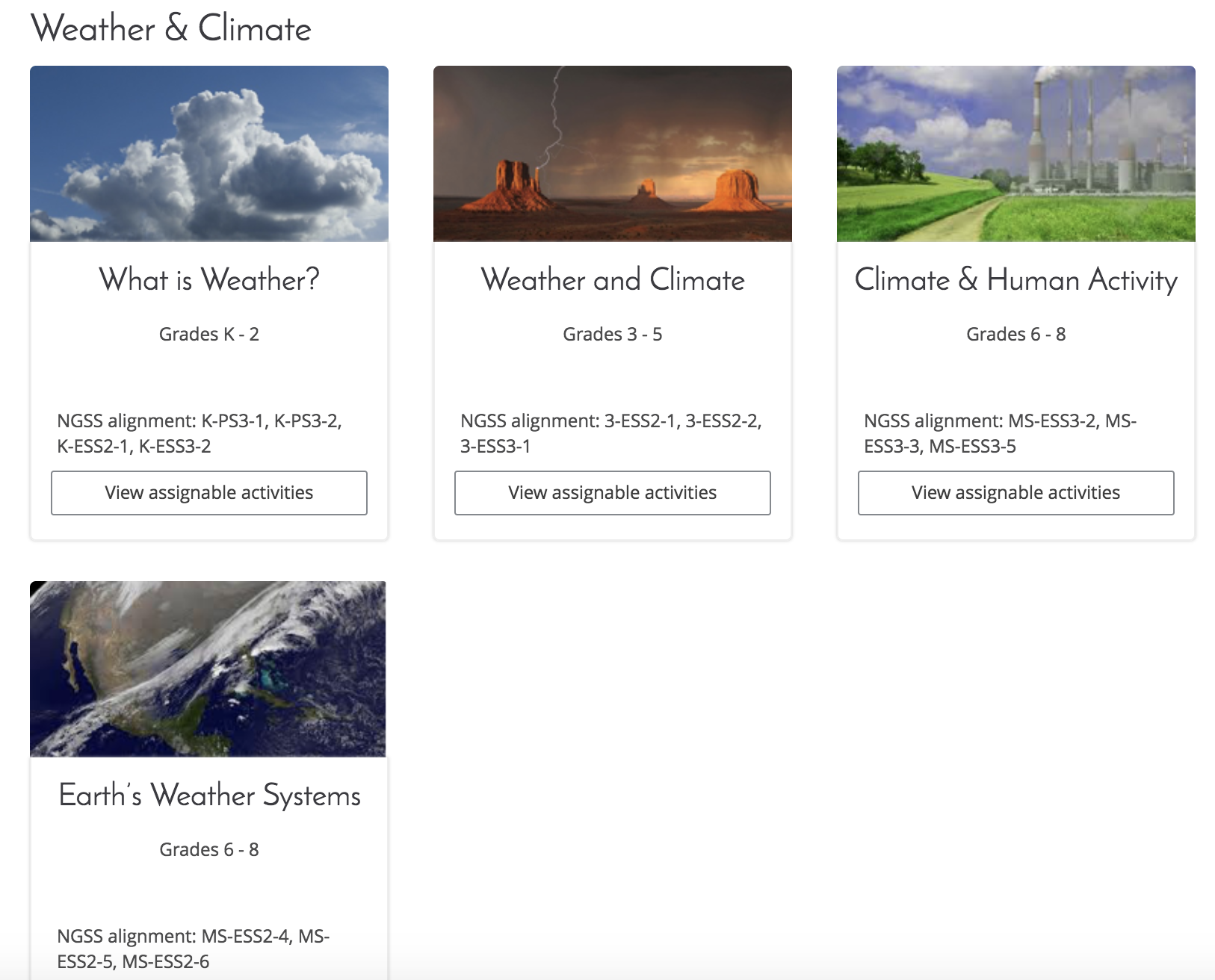Click the NGSS alignment text starting 3-ESS2-1
This screenshot has width=1215, height=980.
611,433
